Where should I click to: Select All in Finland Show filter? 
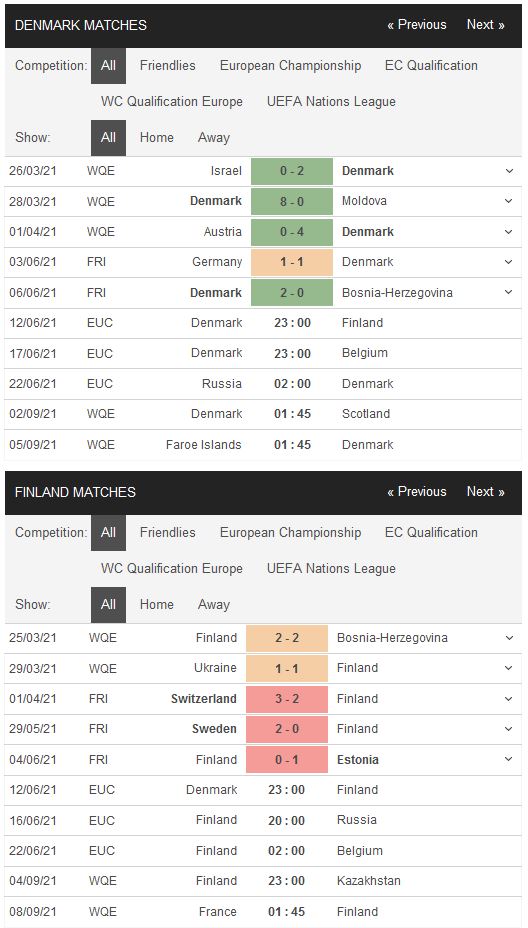(108, 605)
